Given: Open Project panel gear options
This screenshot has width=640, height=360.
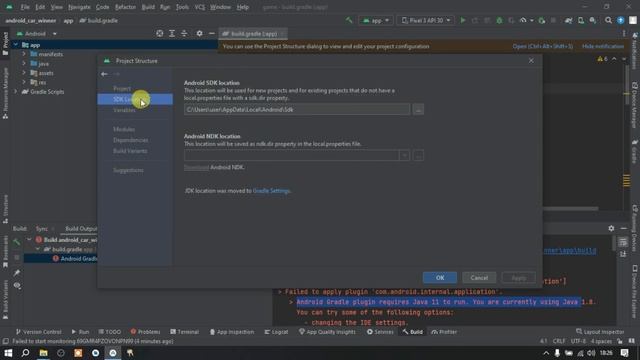Looking at the screenshot, I should (x=199, y=33).
